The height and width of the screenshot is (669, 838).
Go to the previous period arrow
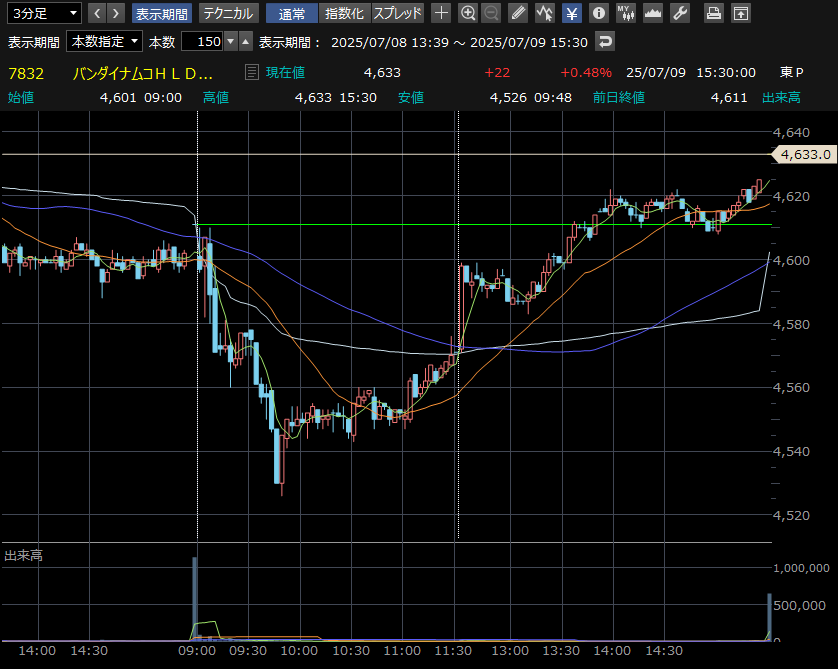pos(97,13)
